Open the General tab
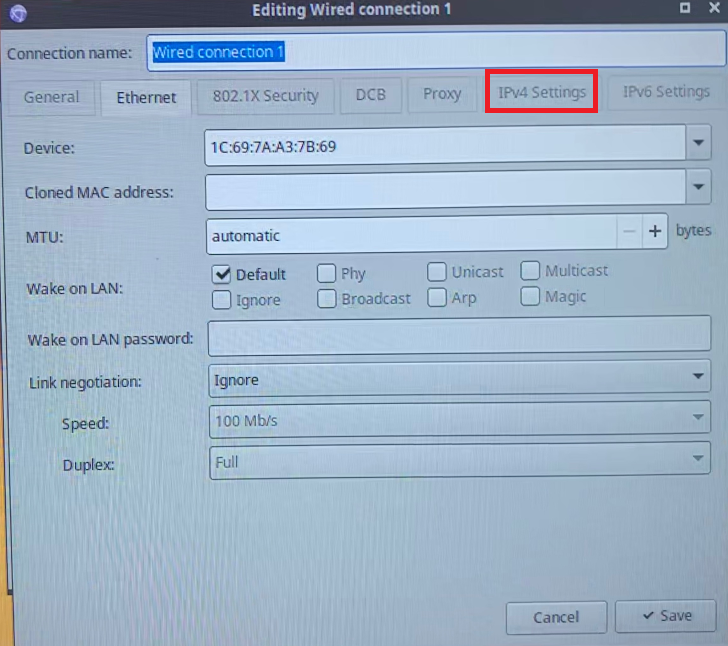The image size is (728, 646). tap(52, 97)
